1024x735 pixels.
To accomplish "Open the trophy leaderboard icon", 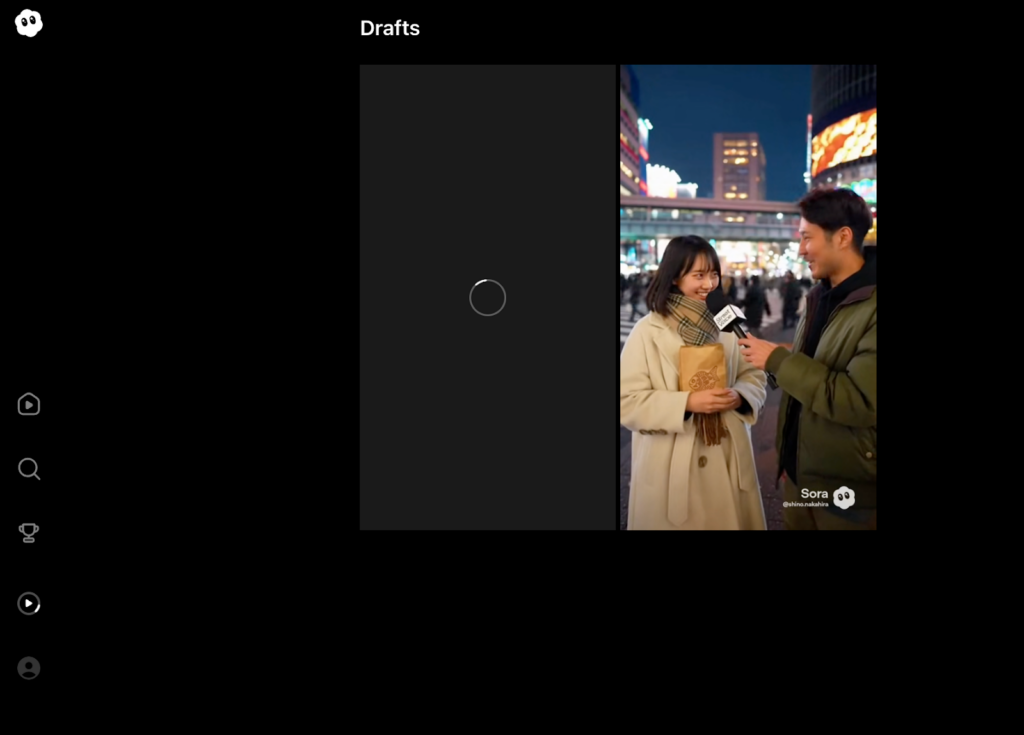I will point(29,533).
